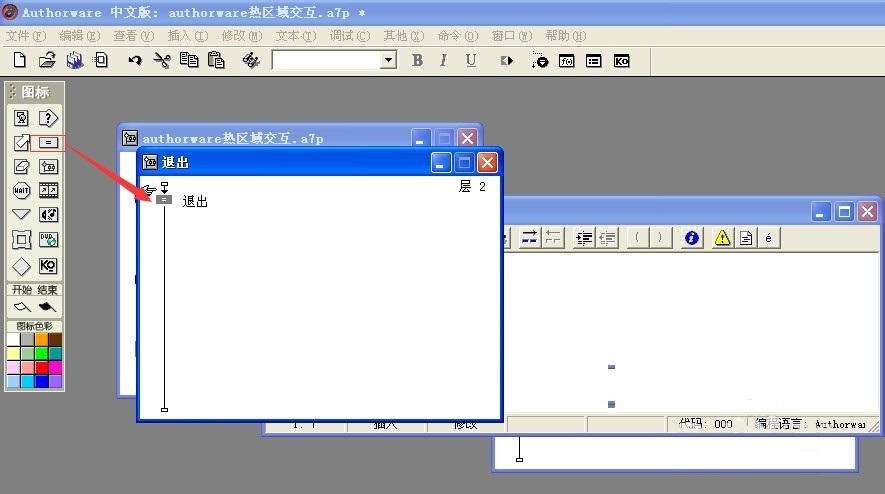Screen dimensions: 885x494
Task: Open a file using the toolbar folder icon
Action: click(47, 60)
